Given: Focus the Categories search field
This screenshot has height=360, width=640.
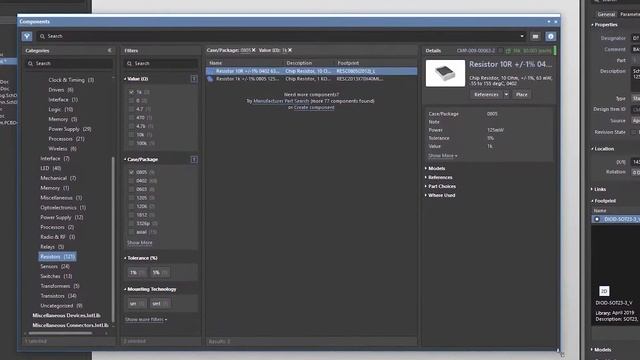Looking at the screenshot, I should tap(69, 64).
